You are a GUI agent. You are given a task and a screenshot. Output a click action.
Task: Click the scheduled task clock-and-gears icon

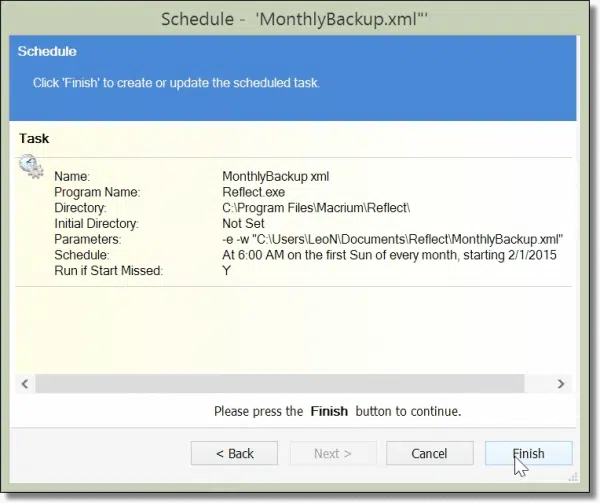(31, 166)
